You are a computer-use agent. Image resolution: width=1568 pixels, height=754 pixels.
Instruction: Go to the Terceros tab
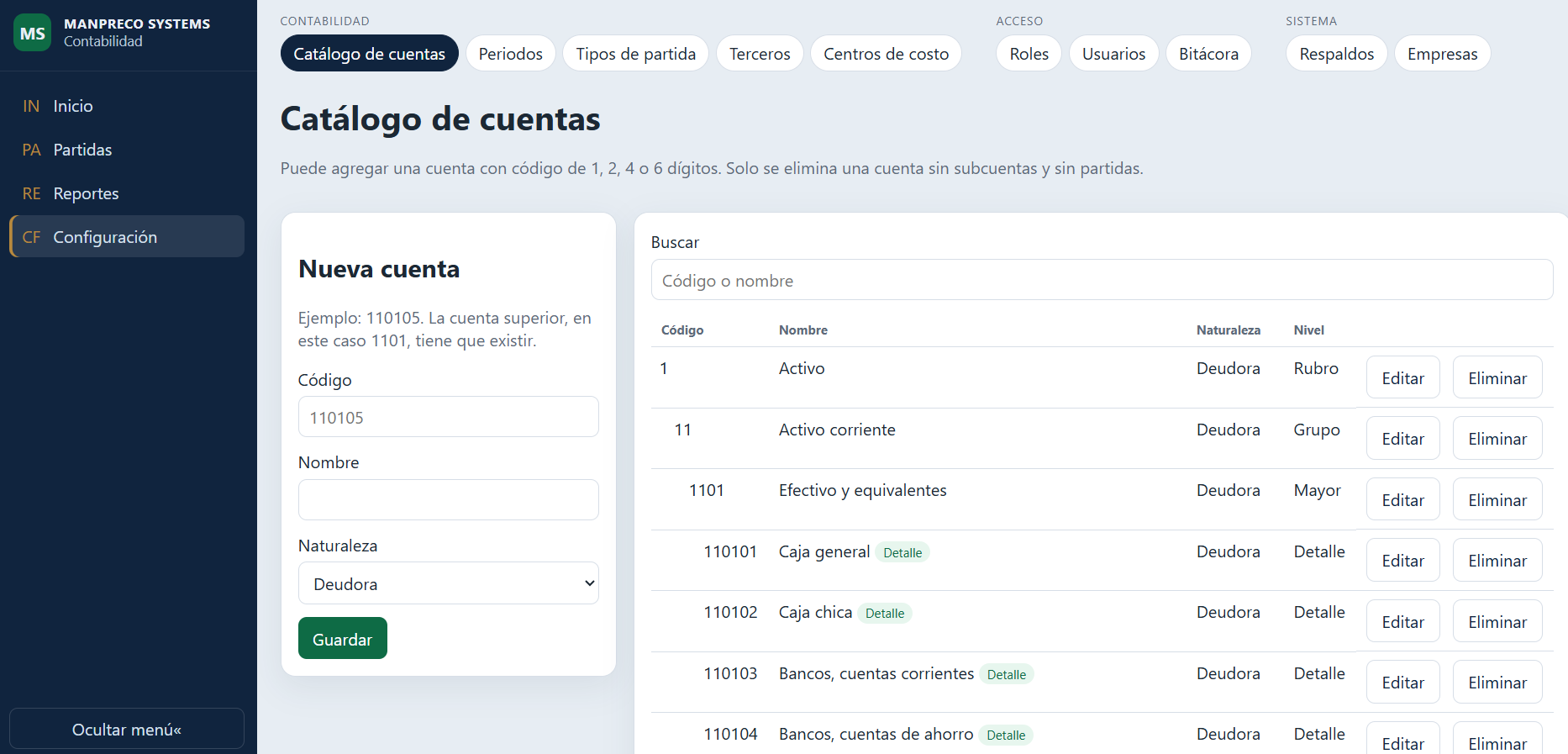point(760,54)
